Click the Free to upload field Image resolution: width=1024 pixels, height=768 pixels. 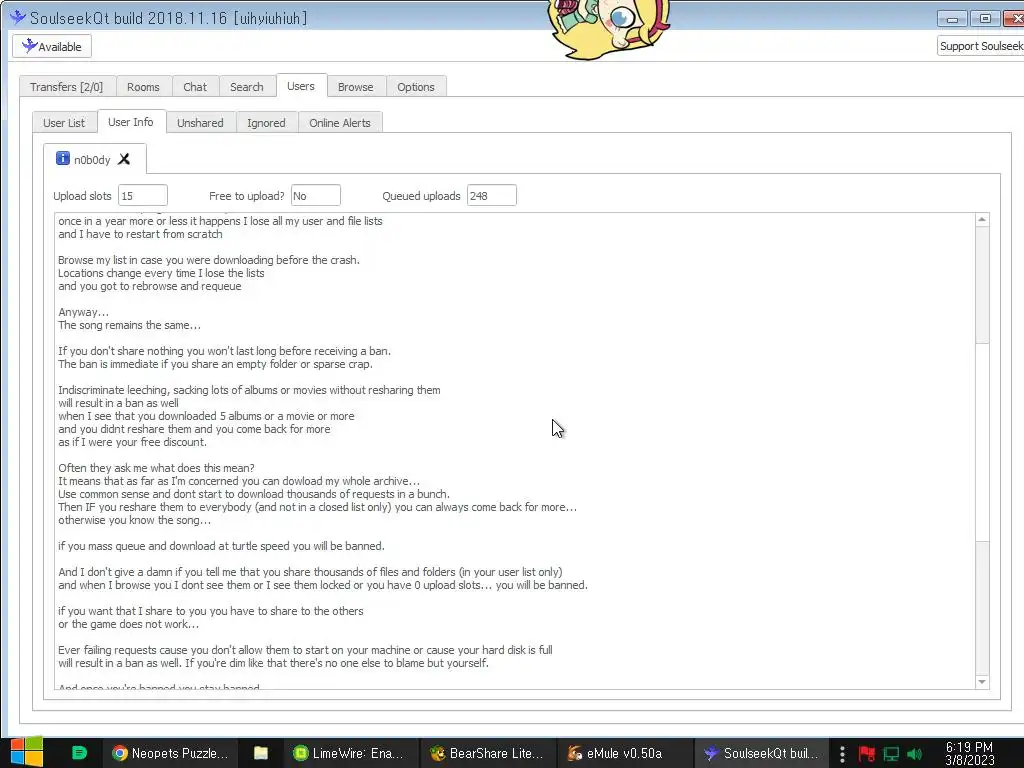(315, 196)
